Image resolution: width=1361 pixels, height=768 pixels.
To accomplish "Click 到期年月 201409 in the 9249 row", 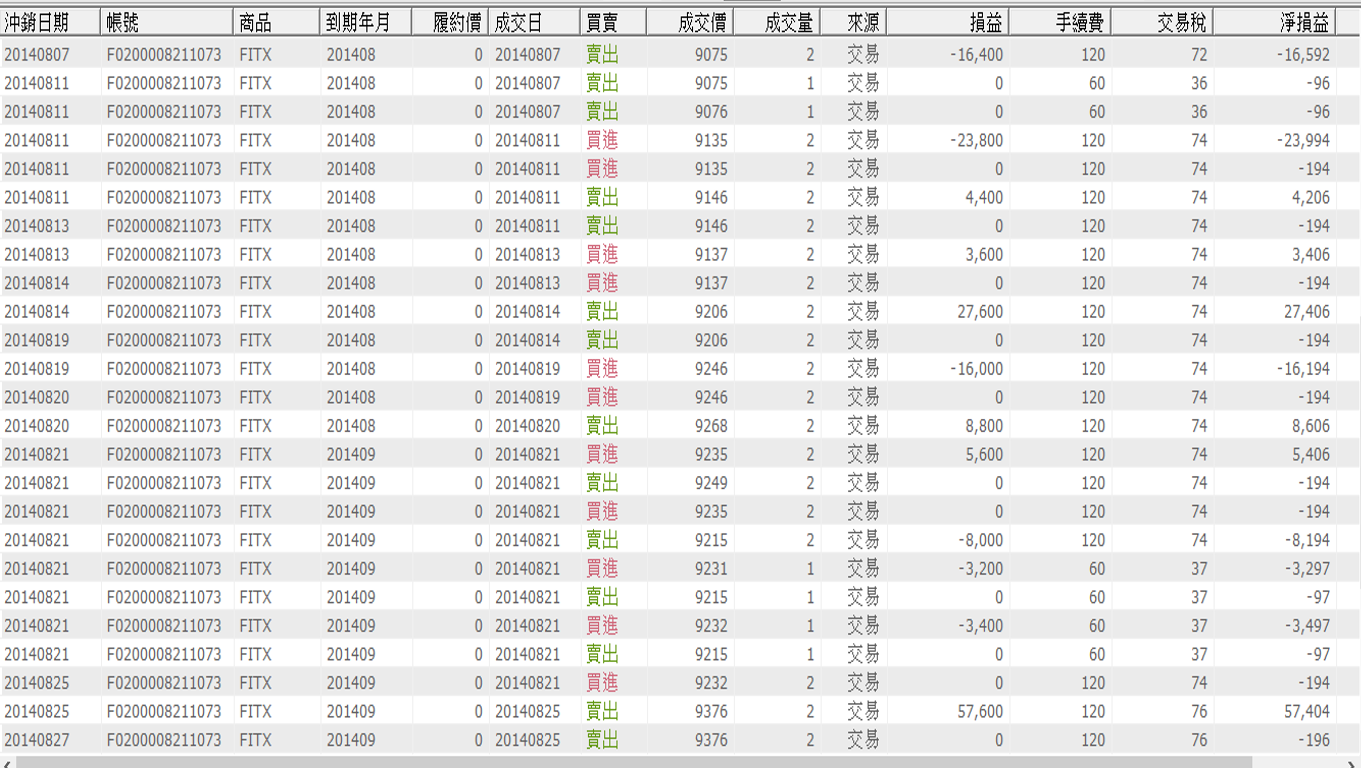I will (351, 483).
